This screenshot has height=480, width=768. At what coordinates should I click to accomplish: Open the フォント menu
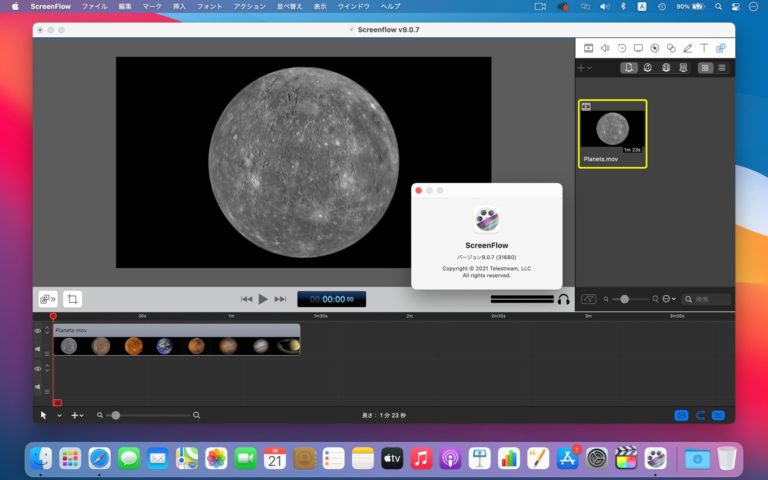[210, 6]
